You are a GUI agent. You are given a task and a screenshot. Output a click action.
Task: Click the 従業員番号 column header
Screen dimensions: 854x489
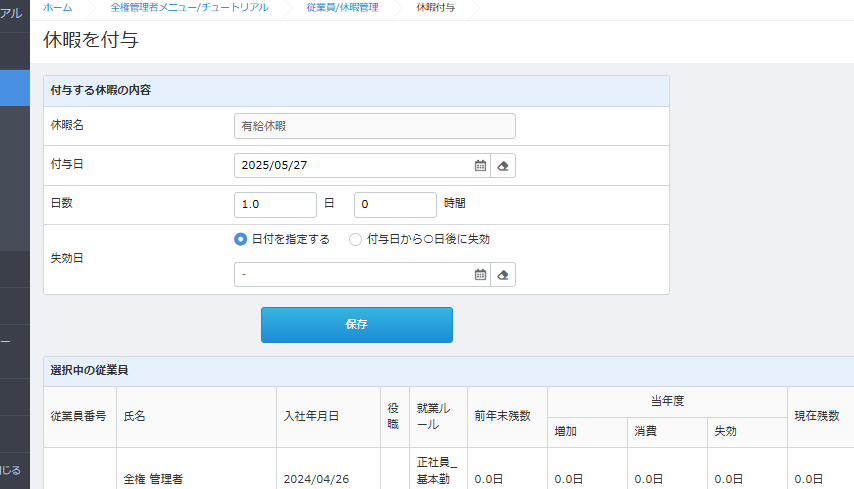click(x=78, y=416)
